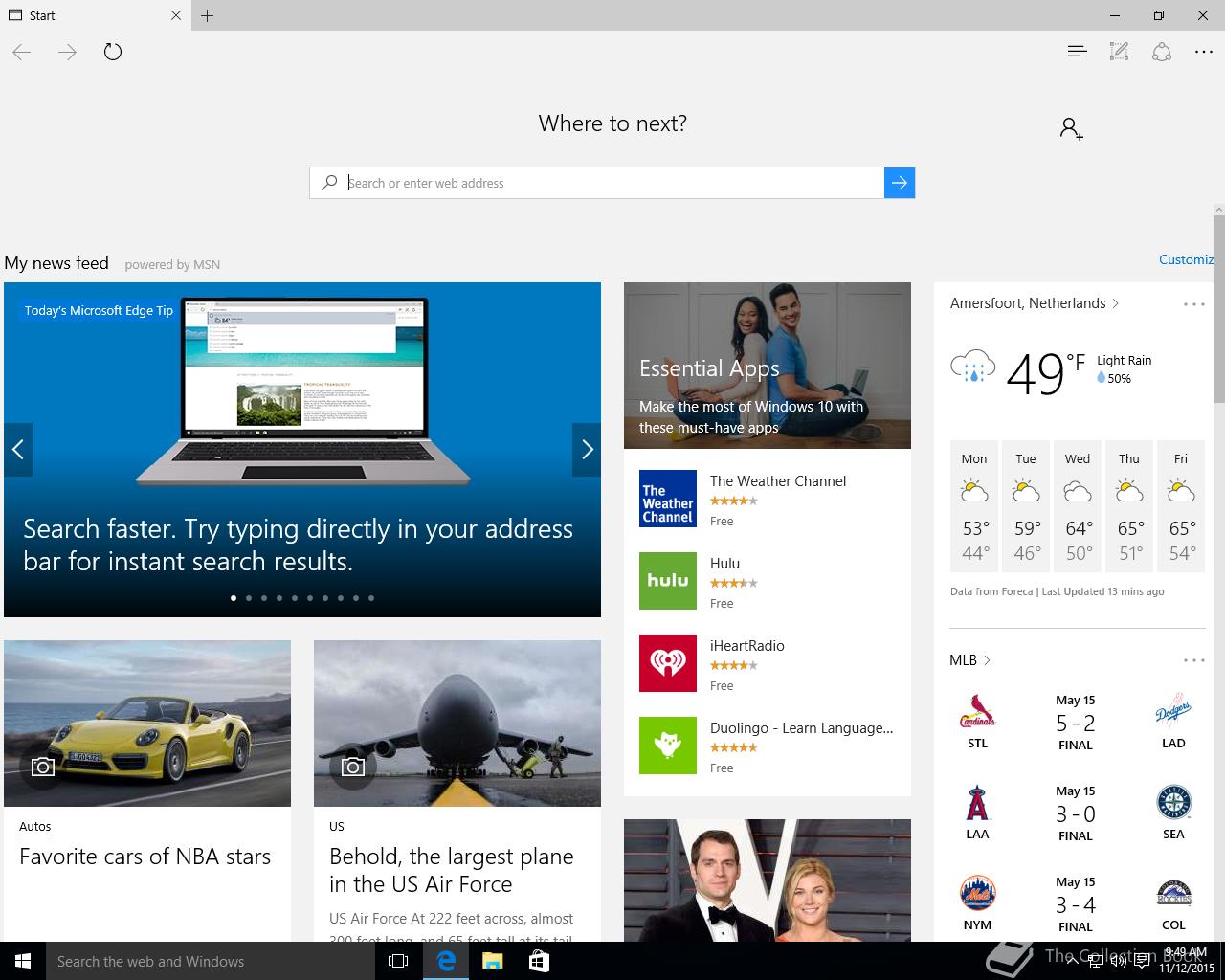Click the browser Back arrow

click(x=22, y=52)
